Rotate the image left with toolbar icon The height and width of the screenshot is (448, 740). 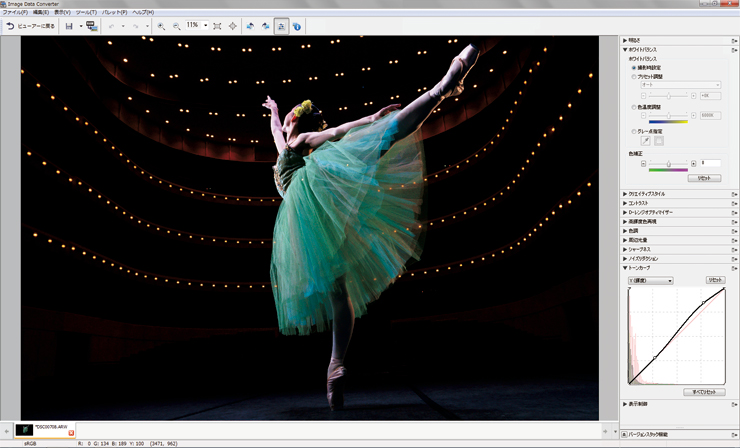[249, 26]
